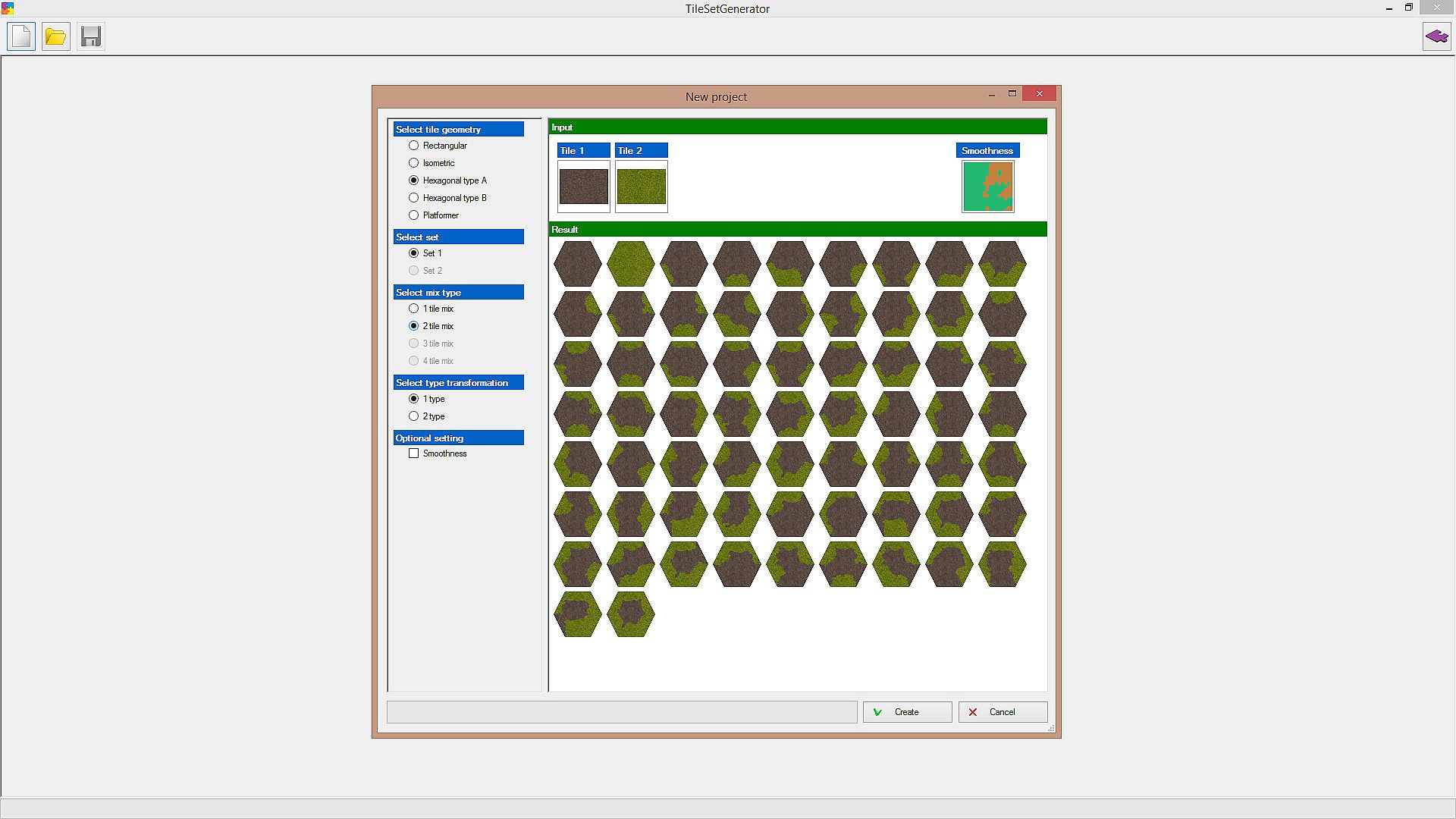Click the Smoothness mask preview image

[x=987, y=187]
